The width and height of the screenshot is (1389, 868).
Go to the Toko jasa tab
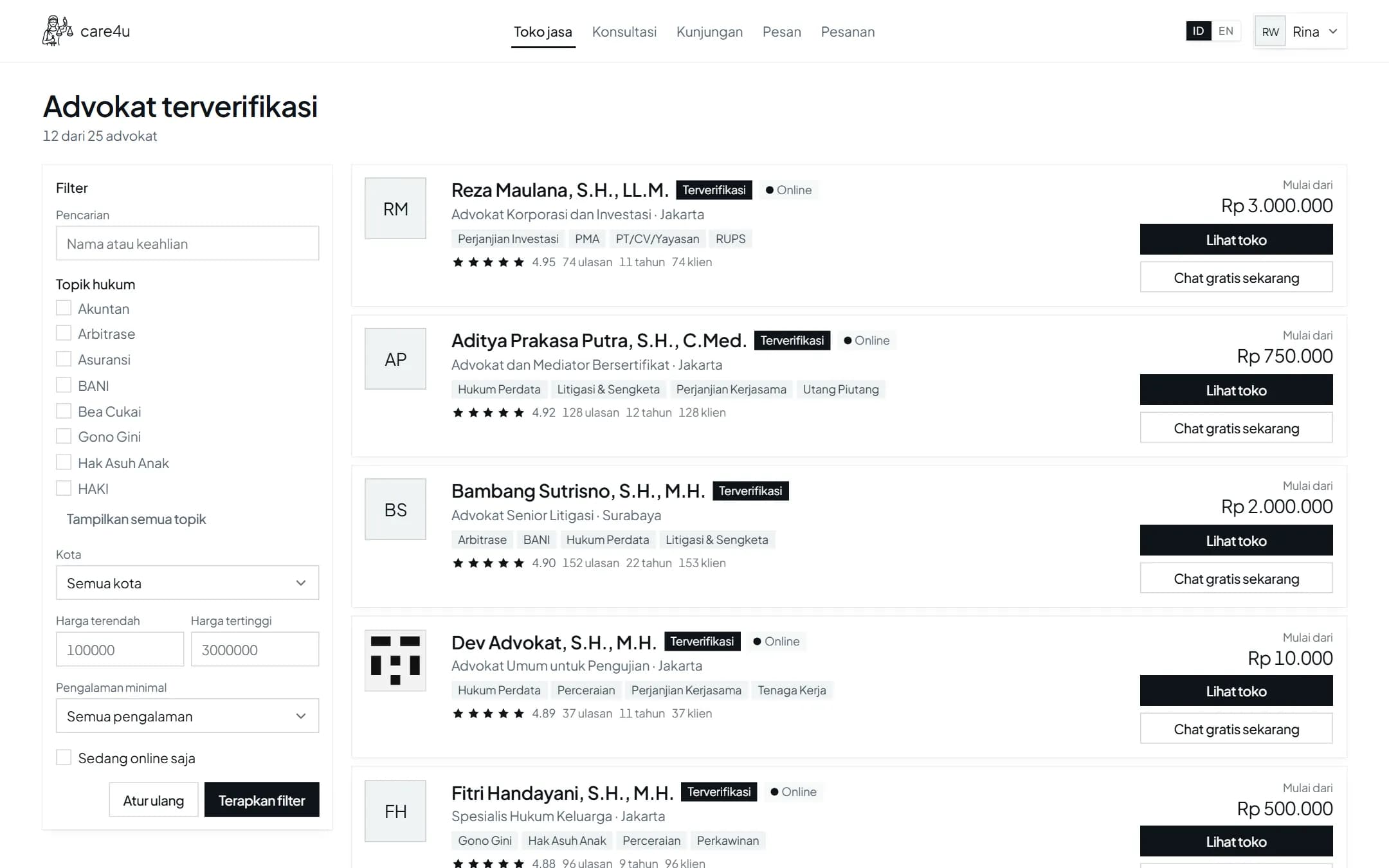click(x=543, y=32)
